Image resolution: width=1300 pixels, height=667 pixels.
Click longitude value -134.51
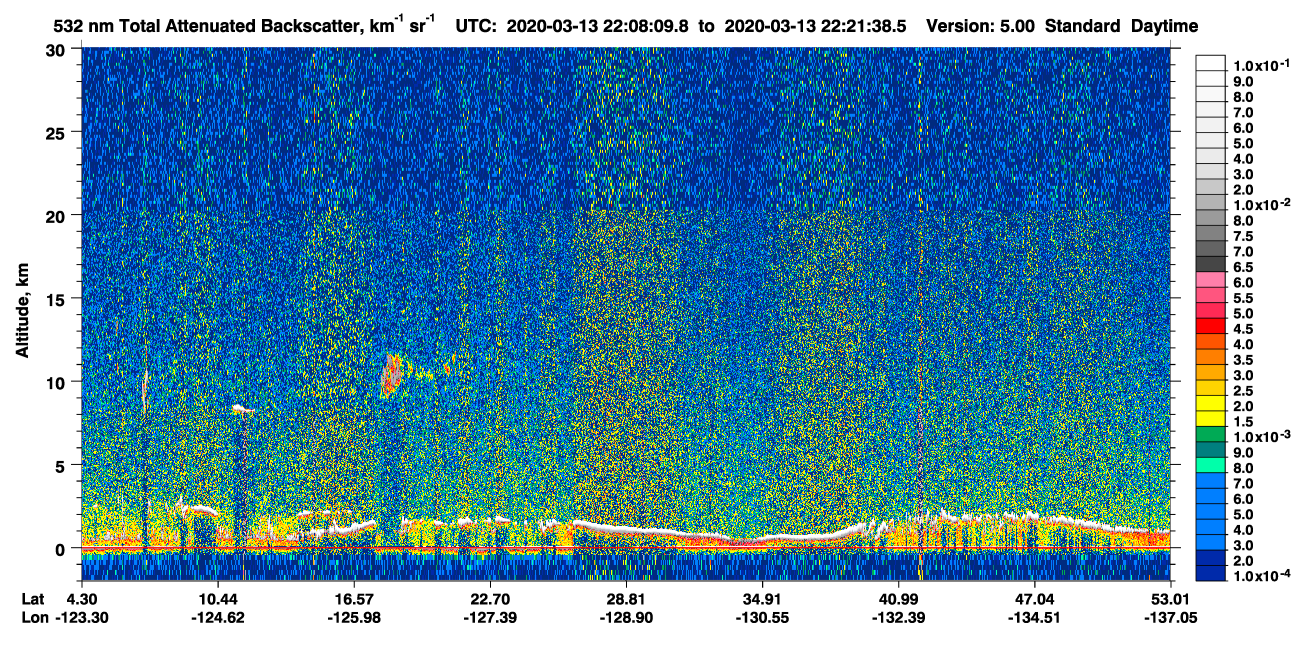1034,617
